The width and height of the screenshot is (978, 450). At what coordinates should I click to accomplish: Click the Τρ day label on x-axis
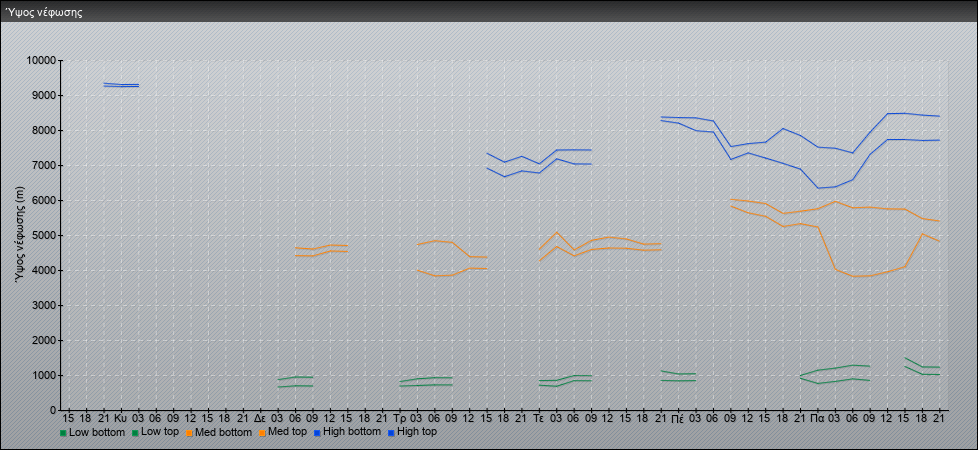(x=400, y=418)
